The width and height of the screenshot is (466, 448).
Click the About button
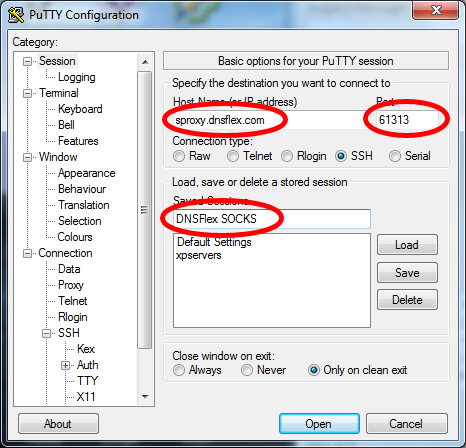tap(58, 424)
